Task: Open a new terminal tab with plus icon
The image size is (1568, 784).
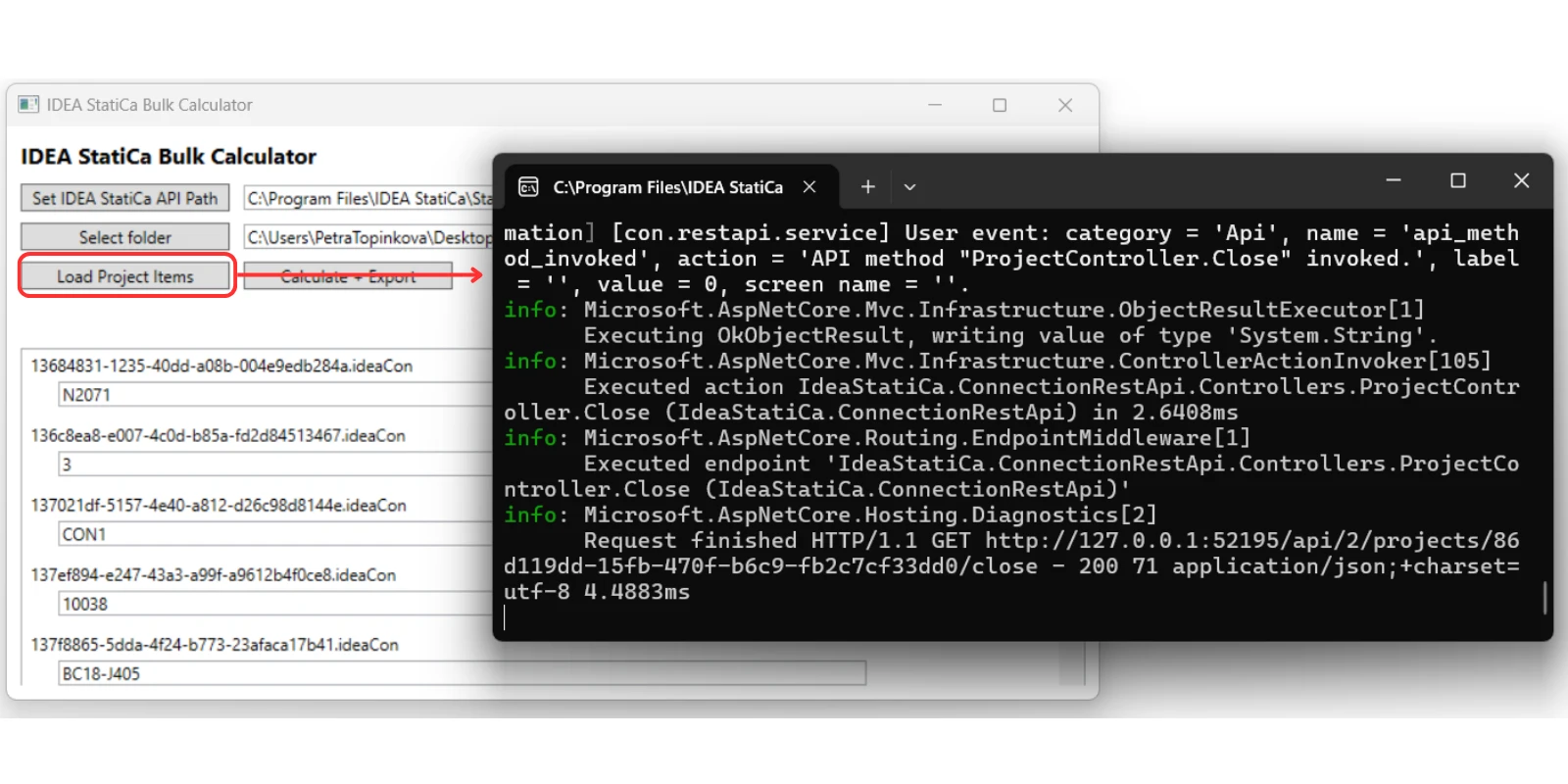Action: pyautogui.click(x=867, y=186)
